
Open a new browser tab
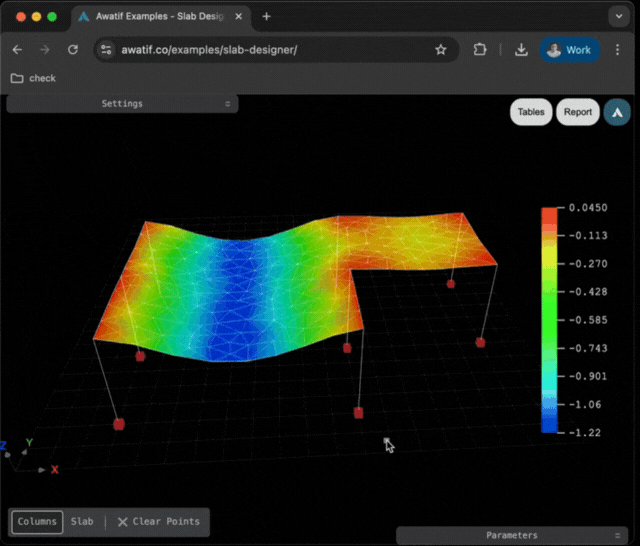tap(267, 16)
